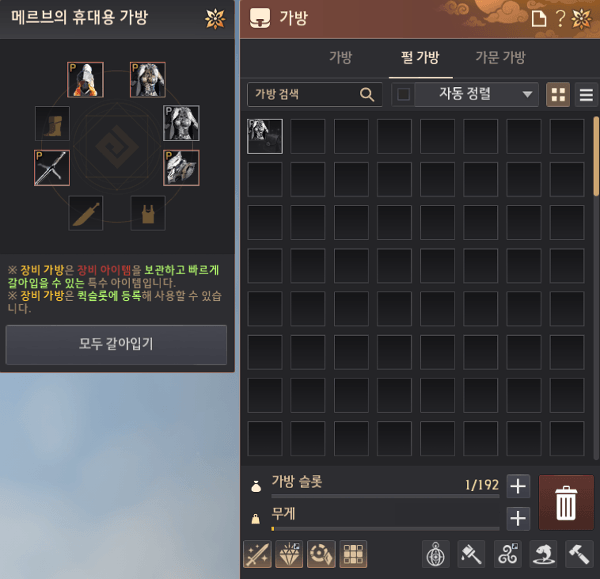Select the fish icon at the bottom
The height and width of the screenshot is (579, 600).
tap(543, 554)
